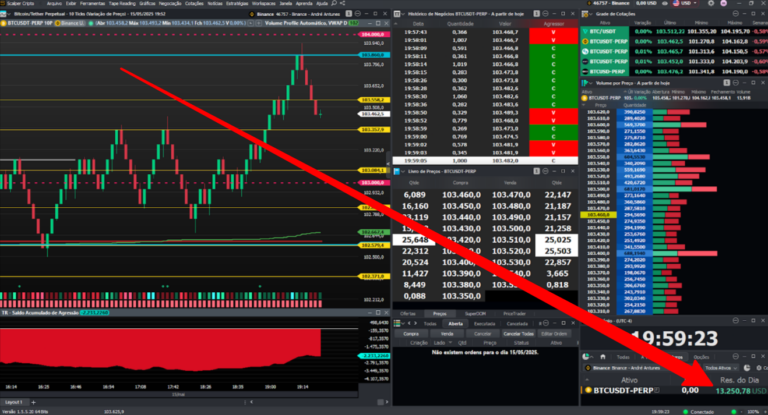Toggle the eye icon to hide balance

coord(665,3)
